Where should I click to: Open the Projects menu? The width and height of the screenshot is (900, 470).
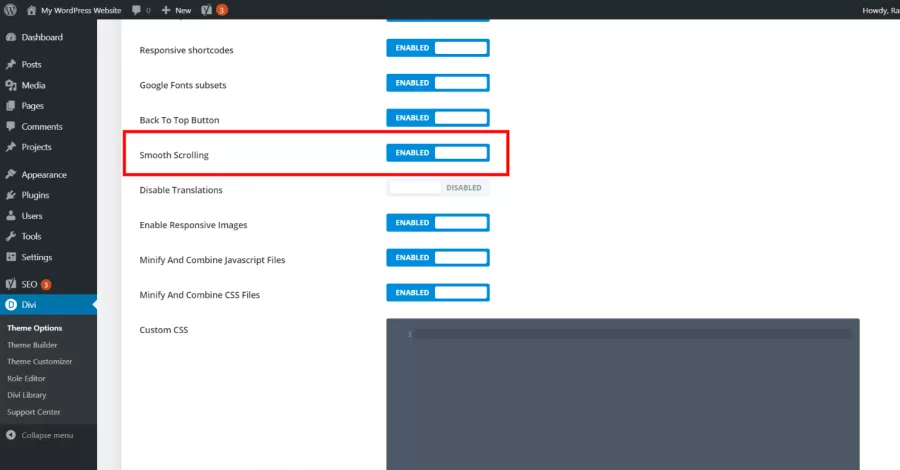click(48, 147)
